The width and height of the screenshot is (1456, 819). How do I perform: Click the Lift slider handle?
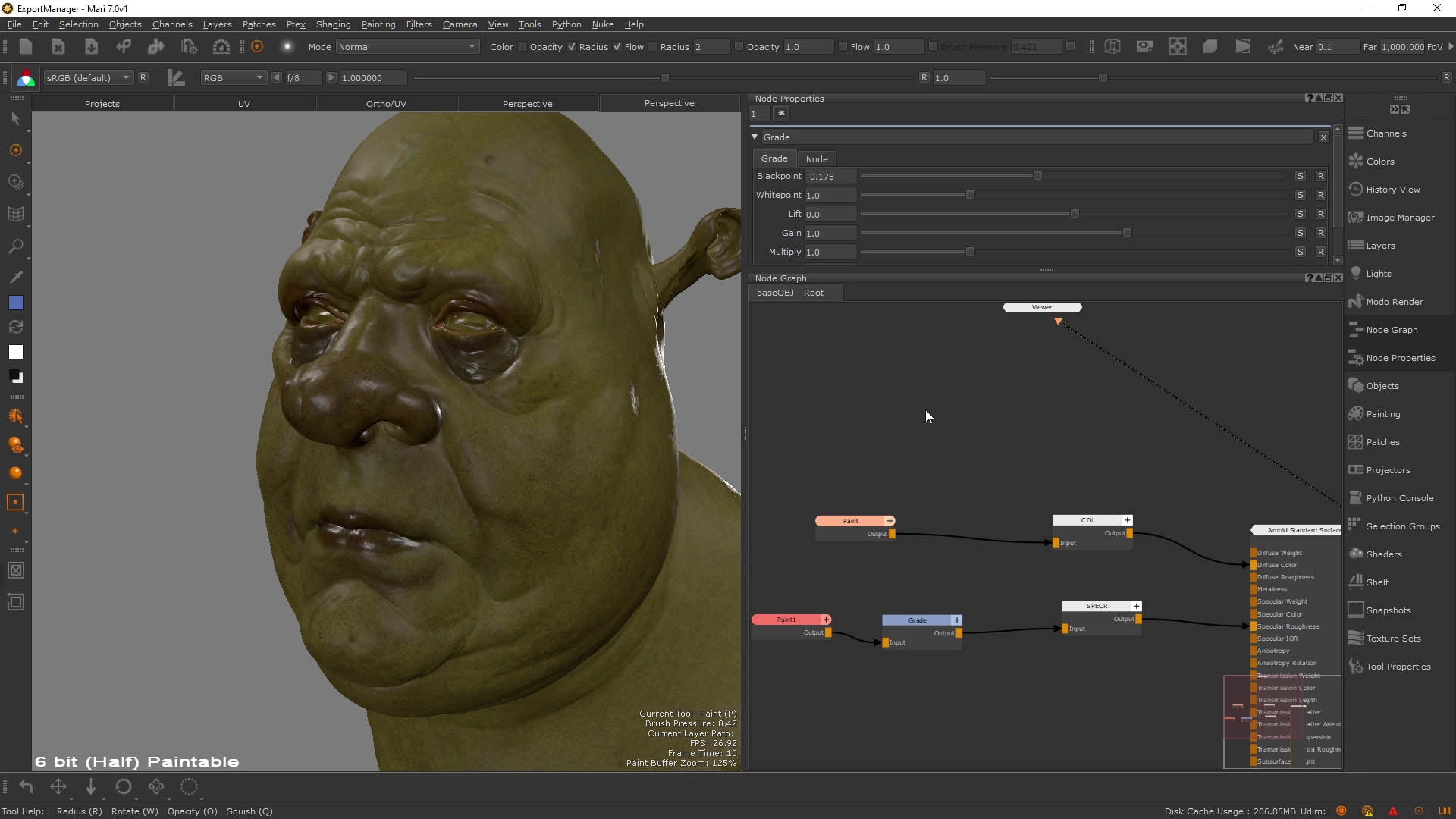pos(1075,214)
